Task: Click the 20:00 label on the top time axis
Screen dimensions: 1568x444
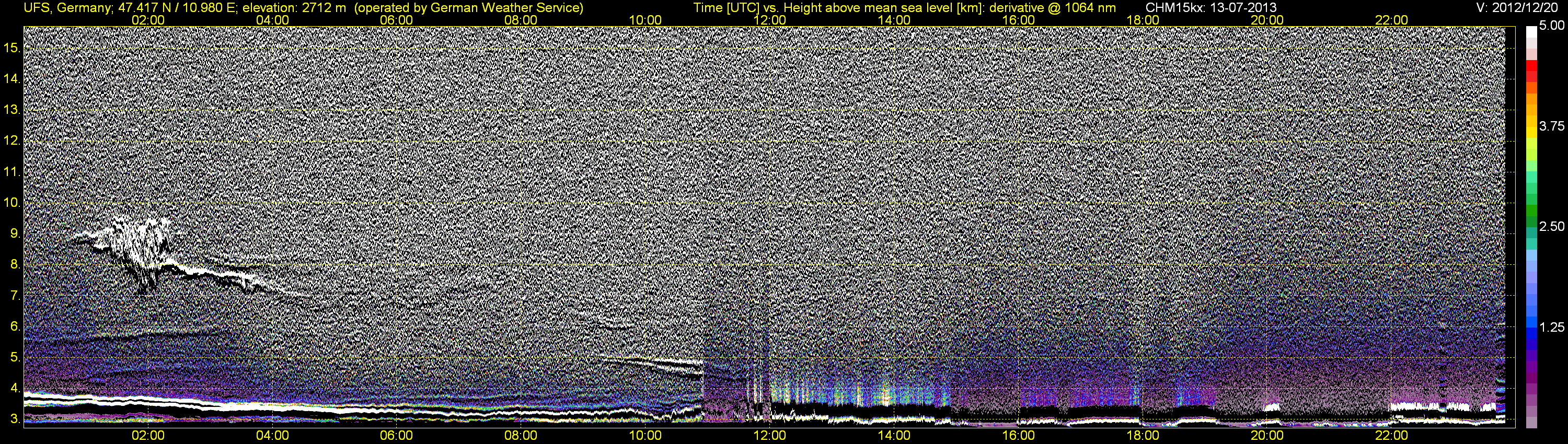Action: point(1267,20)
